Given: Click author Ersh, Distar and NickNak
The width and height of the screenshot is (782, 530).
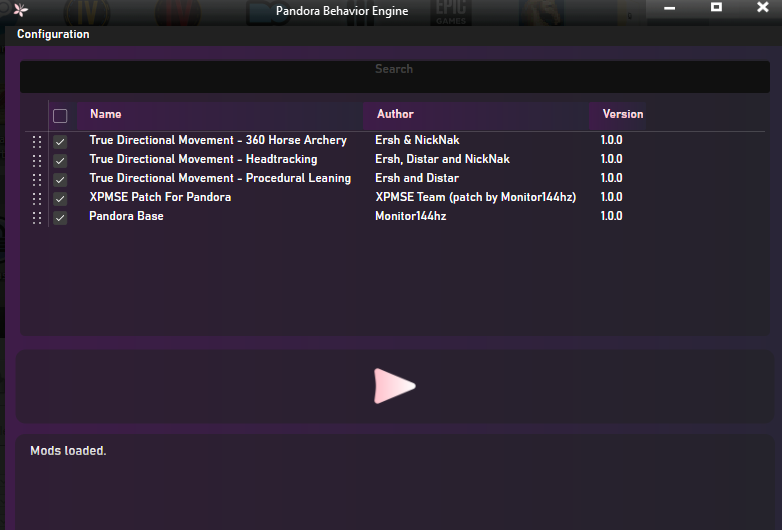Looking at the screenshot, I should point(442,159).
